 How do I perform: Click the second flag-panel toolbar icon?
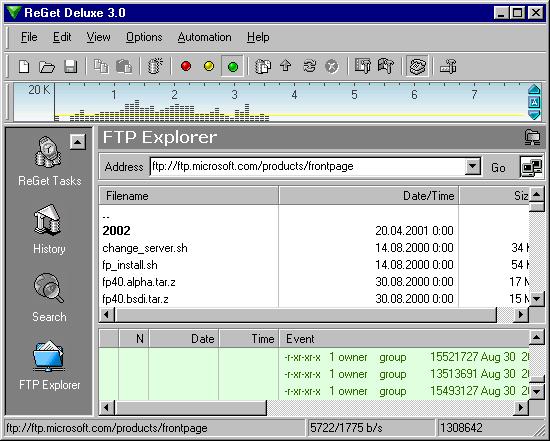[x=386, y=66]
